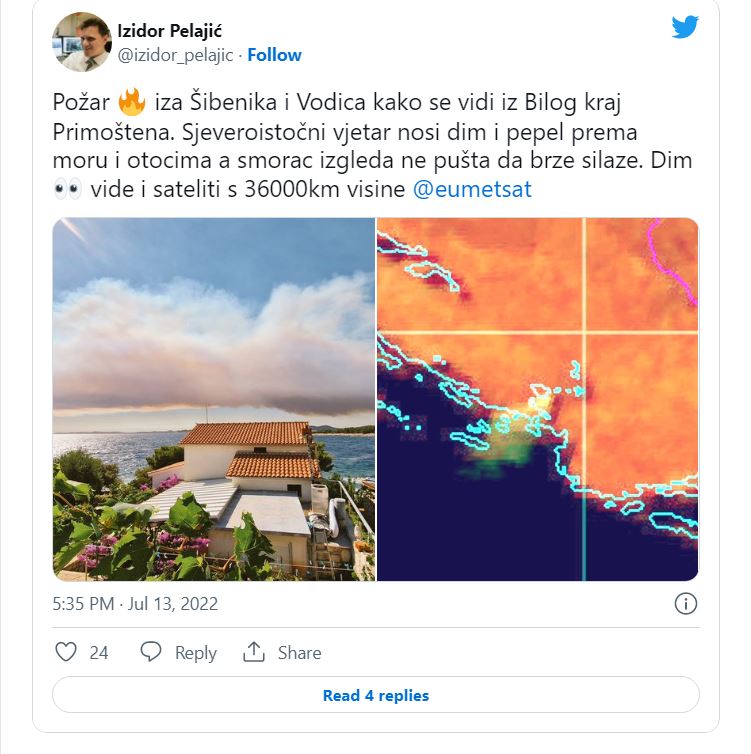751x754 pixels.
Task: Open the 5:35 PM Jul 13, 2022 timestamp
Action: pos(135,604)
